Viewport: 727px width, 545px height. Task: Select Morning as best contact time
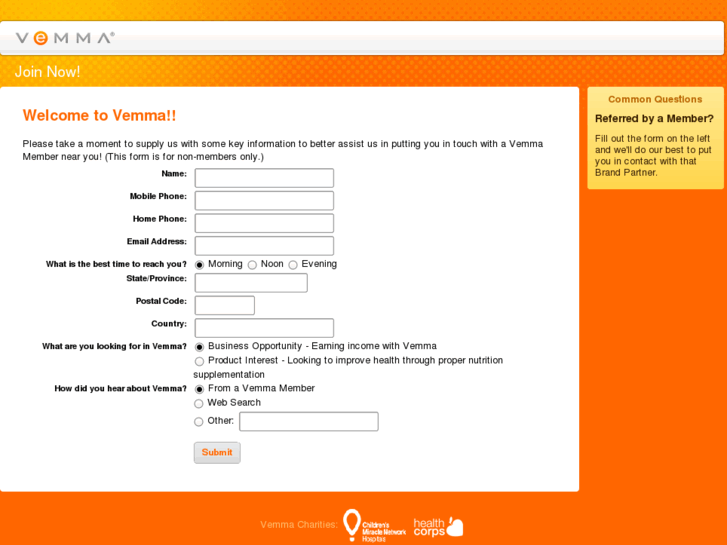click(199, 265)
